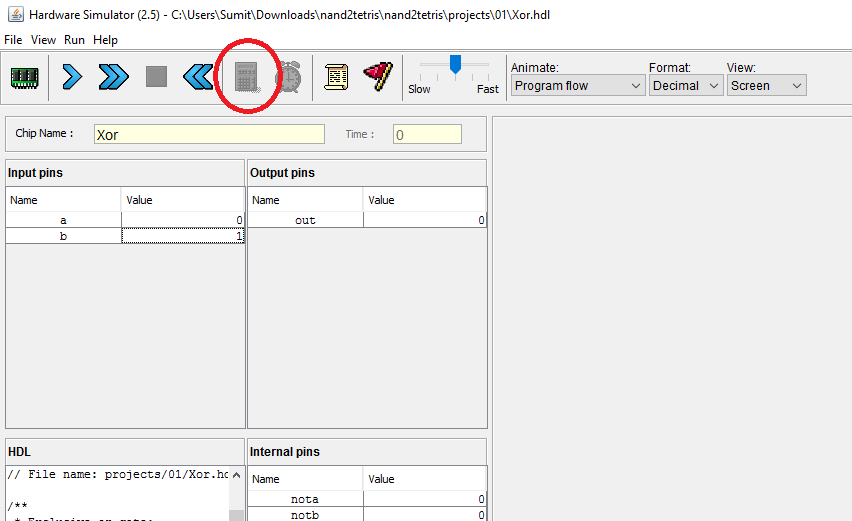This screenshot has width=852, height=521.
Task: Expand the View Screen dropdown
Action: click(765, 86)
